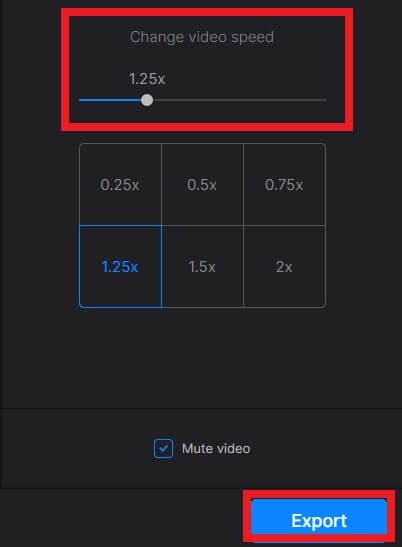This screenshot has width=402, height=547.
Task: Uncheck the Mute video checkbox
Action: [163, 448]
